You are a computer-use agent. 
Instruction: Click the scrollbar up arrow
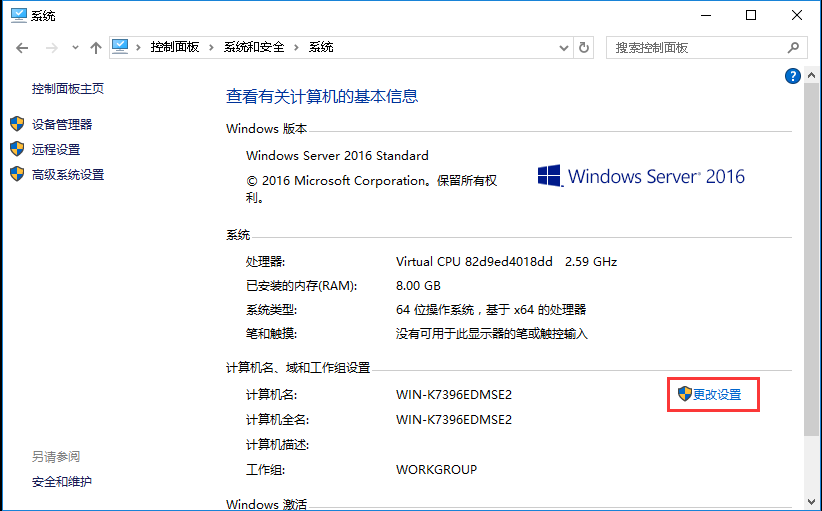click(812, 75)
